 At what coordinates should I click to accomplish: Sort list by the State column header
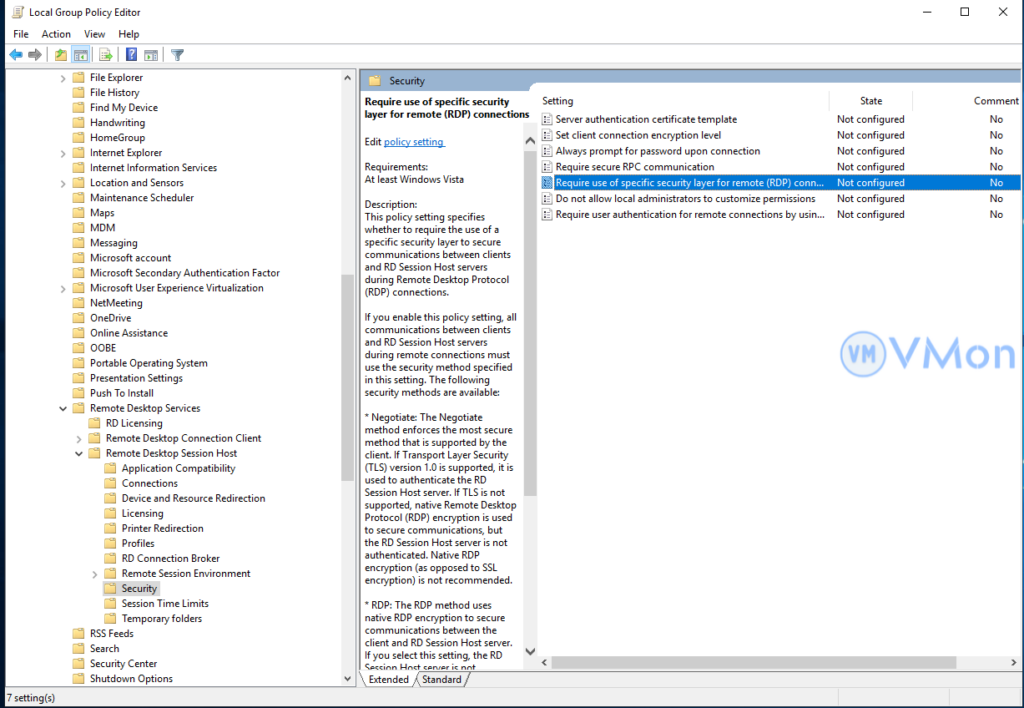(870, 101)
